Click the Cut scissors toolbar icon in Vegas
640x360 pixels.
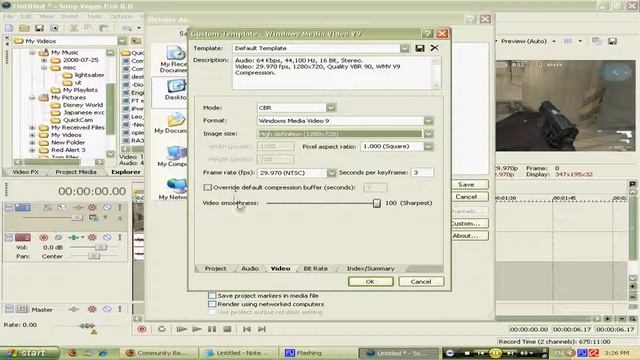pos(74,28)
